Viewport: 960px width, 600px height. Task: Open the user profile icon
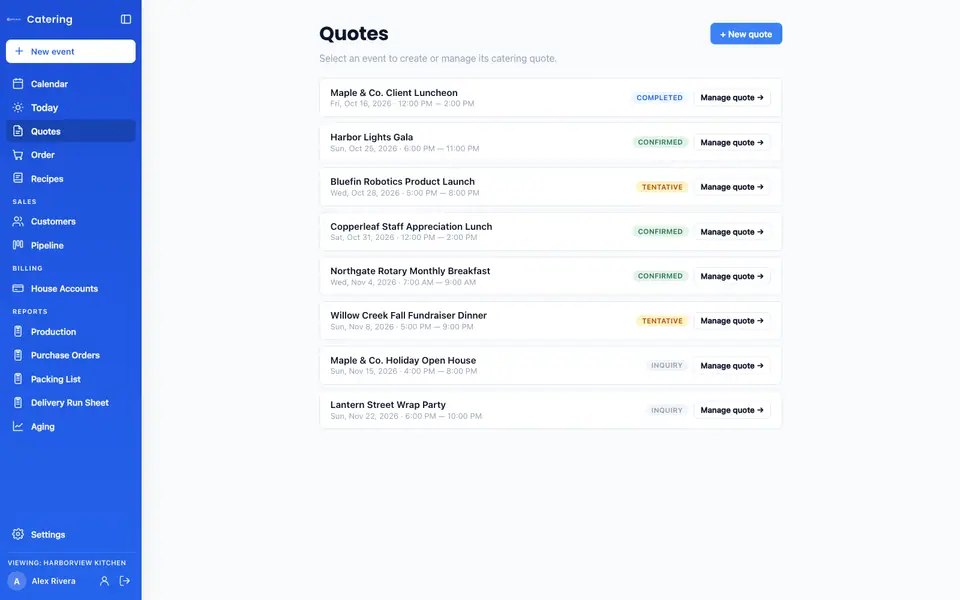(x=104, y=581)
